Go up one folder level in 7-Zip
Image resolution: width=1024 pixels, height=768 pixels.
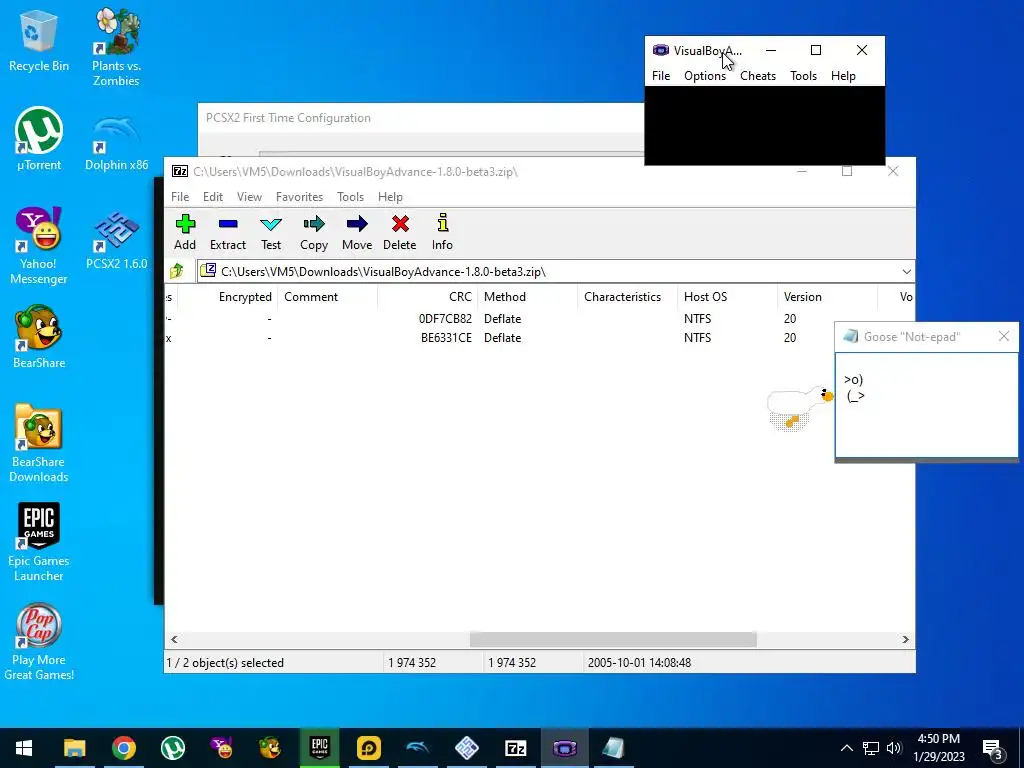click(x=177, y=271)
